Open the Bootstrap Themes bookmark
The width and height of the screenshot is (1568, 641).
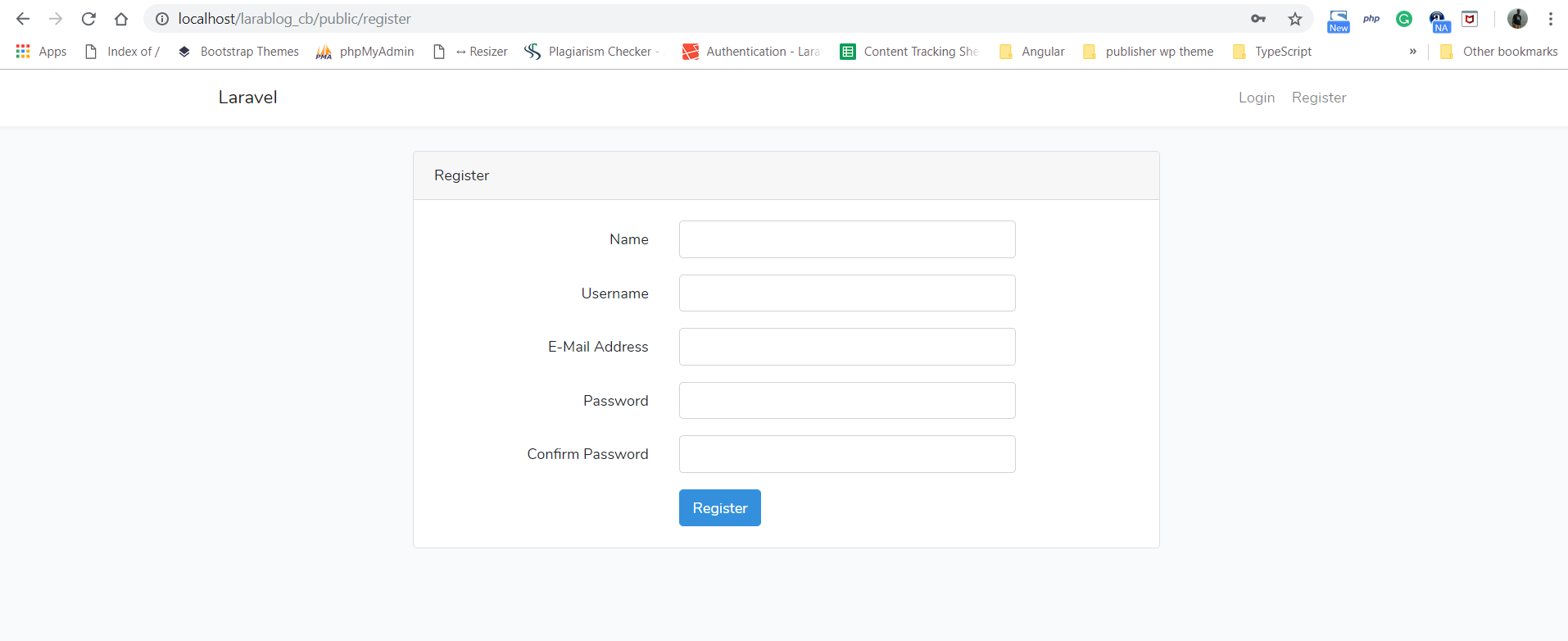238,51
